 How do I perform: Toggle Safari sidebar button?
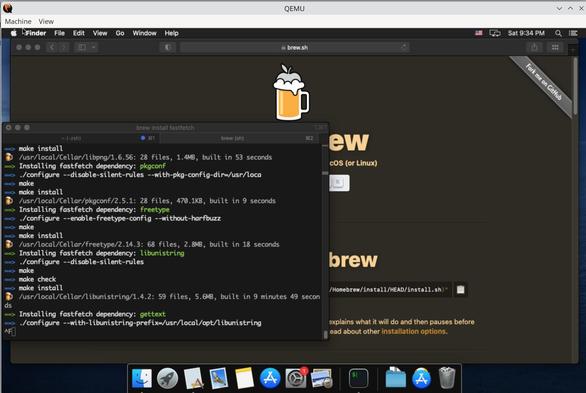82,47
